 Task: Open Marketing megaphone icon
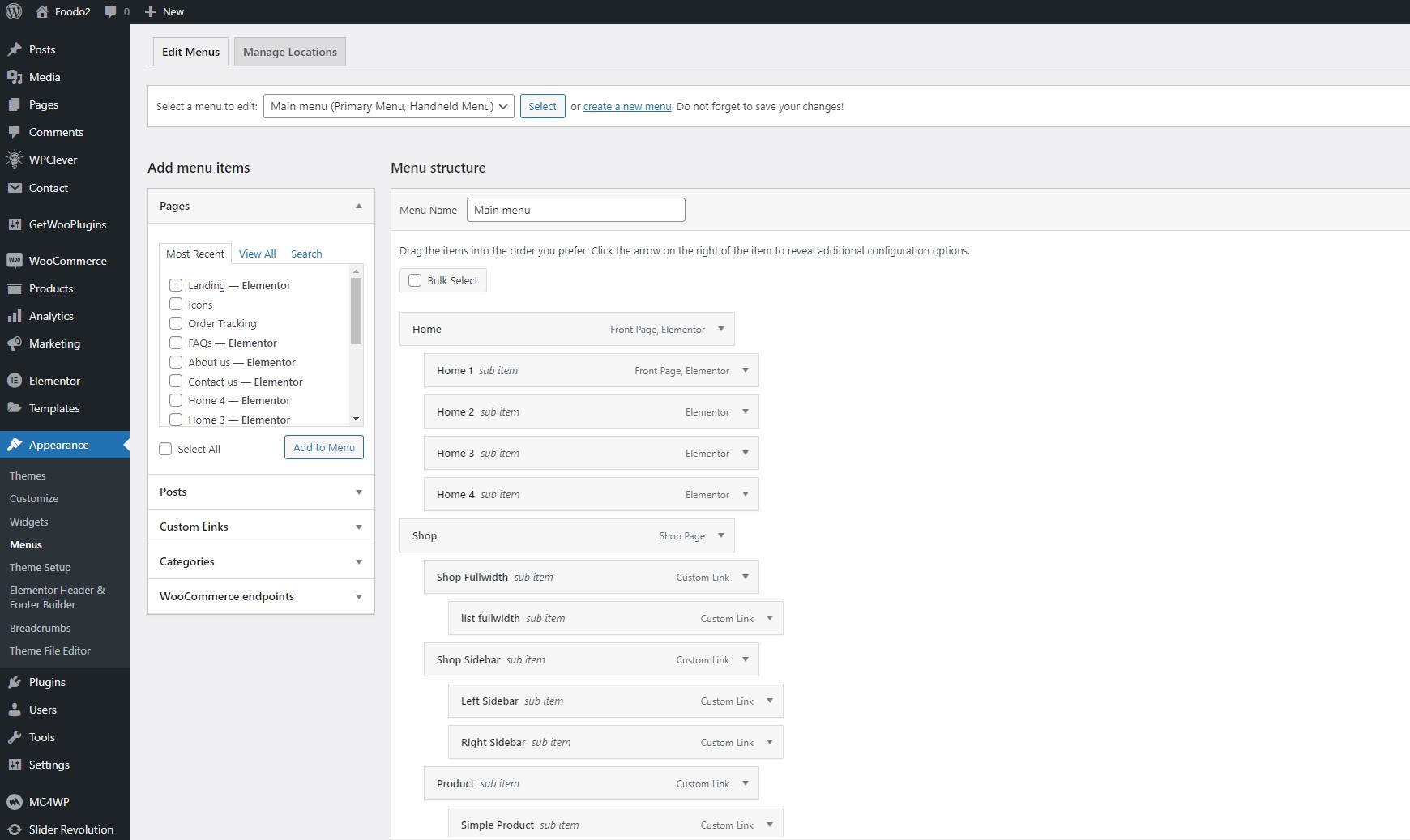tap(14, 343)
